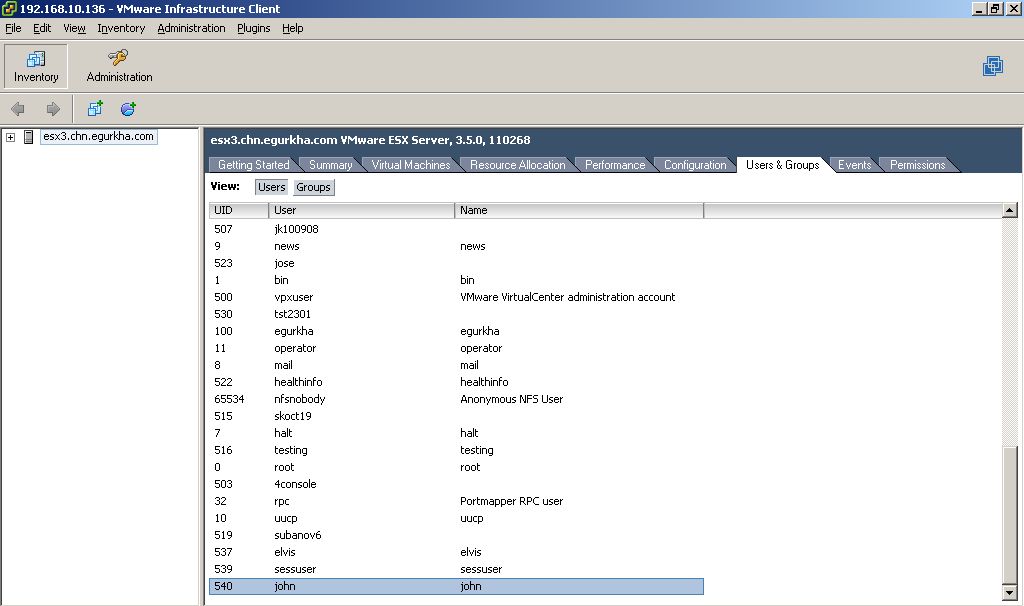Select the nfsnobody user row

point(456,399)
